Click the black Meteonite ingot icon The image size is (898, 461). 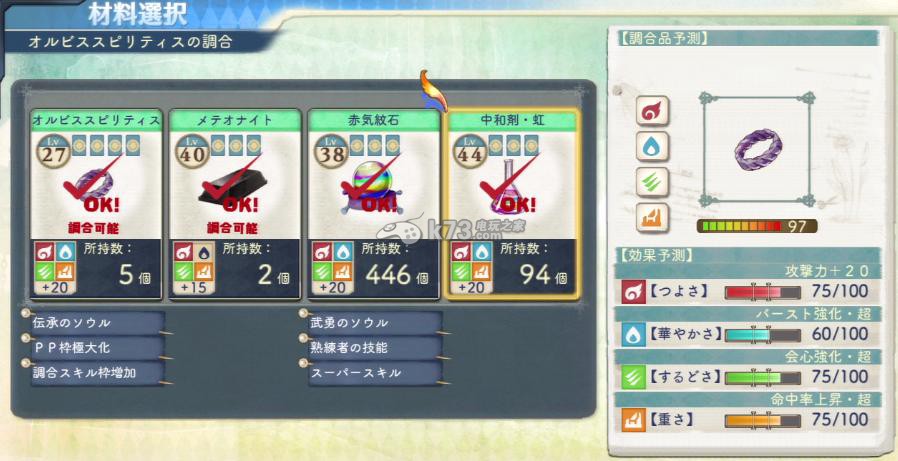coord(233,189)
